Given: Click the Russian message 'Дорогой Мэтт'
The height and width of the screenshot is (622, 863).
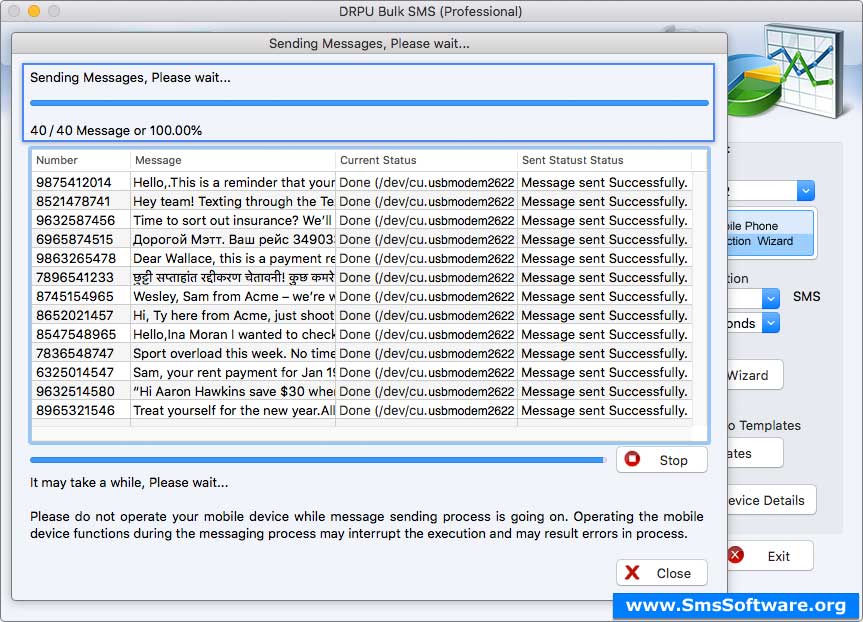Looking at the screenshot, I should coord(233,239).
